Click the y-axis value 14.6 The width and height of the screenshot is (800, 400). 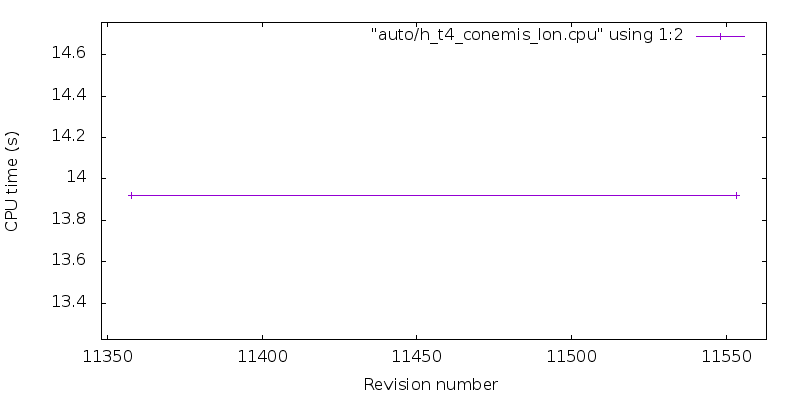coord(68,54)
